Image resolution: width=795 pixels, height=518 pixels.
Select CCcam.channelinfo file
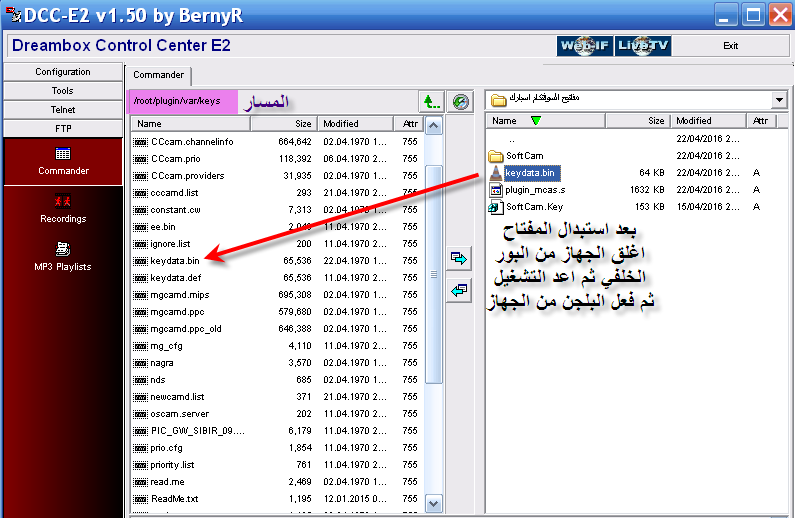coord(192,142)
